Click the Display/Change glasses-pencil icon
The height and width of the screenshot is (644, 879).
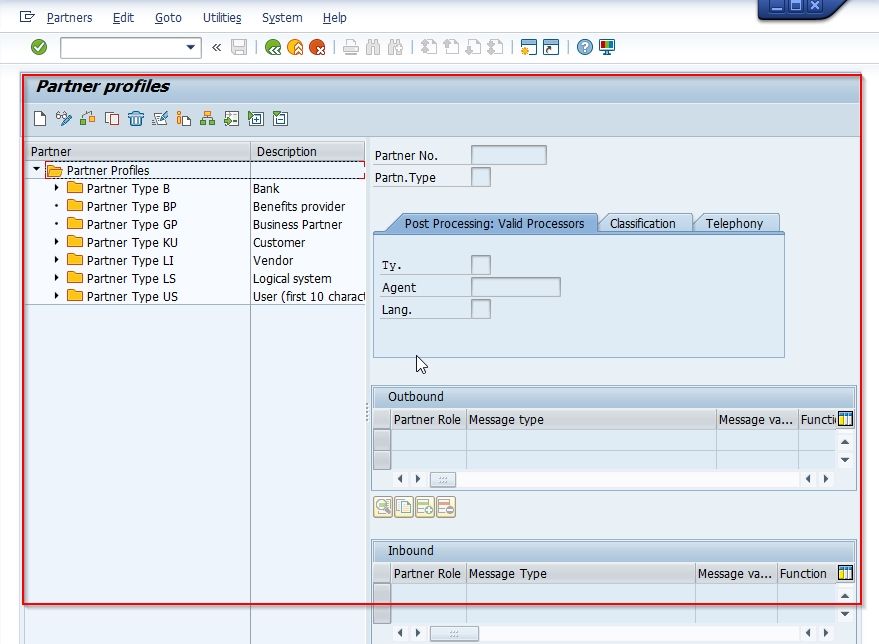[x=63, y=119]
